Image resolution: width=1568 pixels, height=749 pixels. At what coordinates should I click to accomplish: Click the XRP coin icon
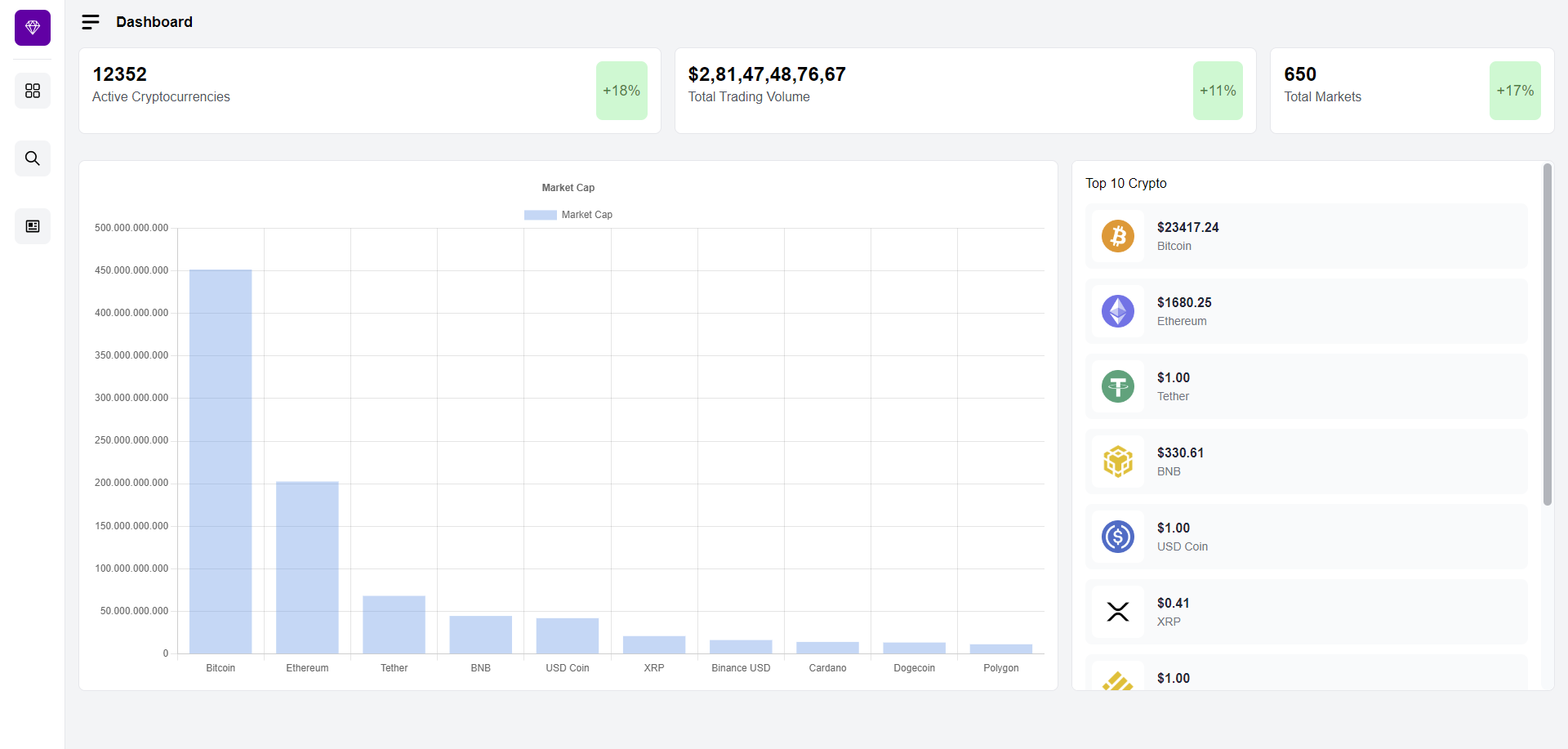point(1118,612)
